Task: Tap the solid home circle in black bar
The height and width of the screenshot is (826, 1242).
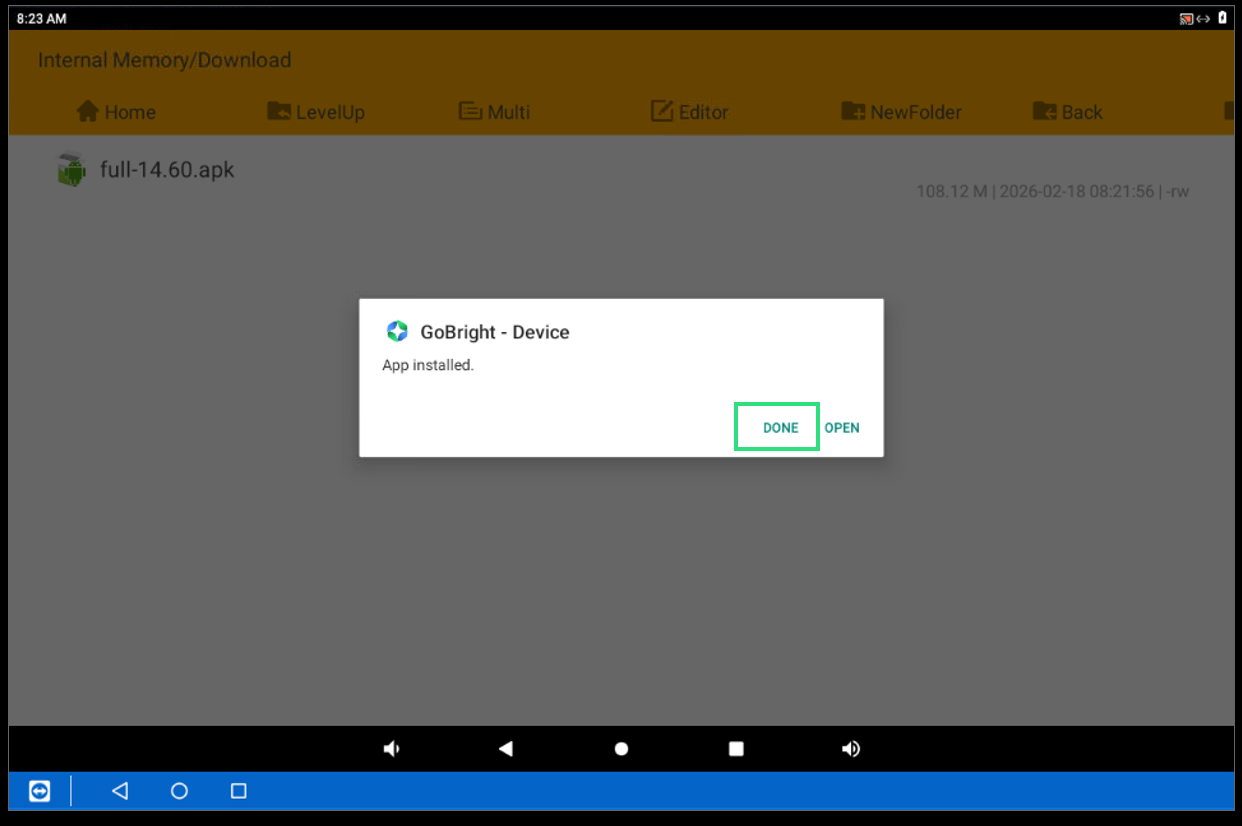Action: click(x=621, y=749)
